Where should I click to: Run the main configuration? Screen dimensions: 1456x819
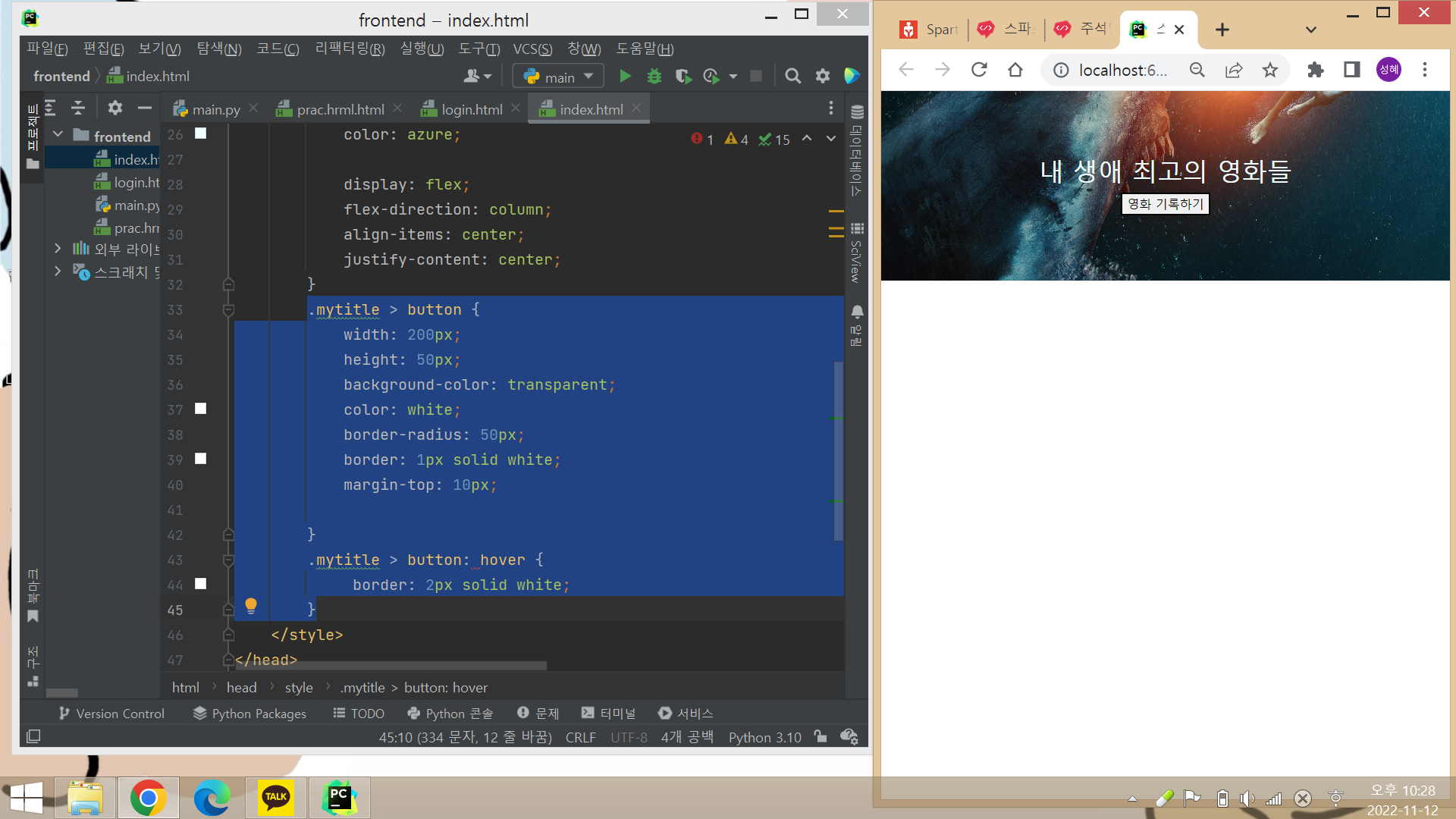[625, 76]
